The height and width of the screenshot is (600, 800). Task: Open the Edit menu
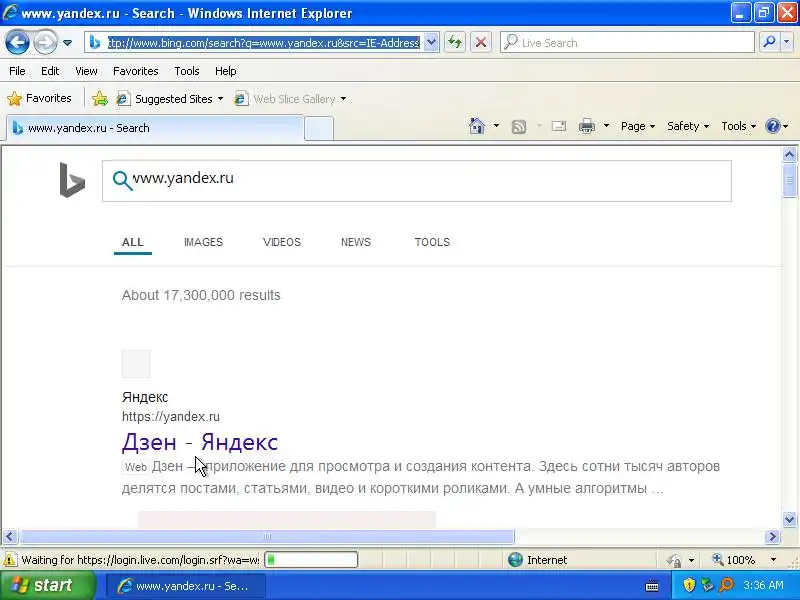tap(50, 71)
